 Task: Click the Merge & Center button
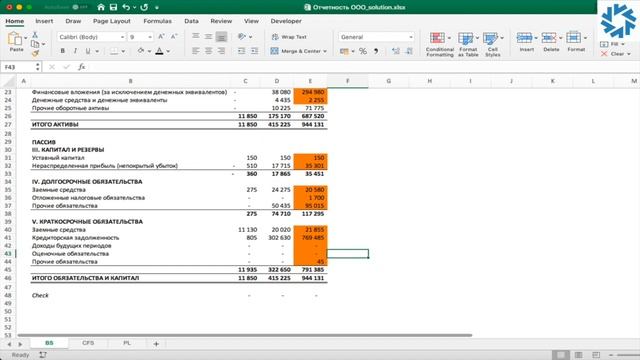tap(296, 51)
